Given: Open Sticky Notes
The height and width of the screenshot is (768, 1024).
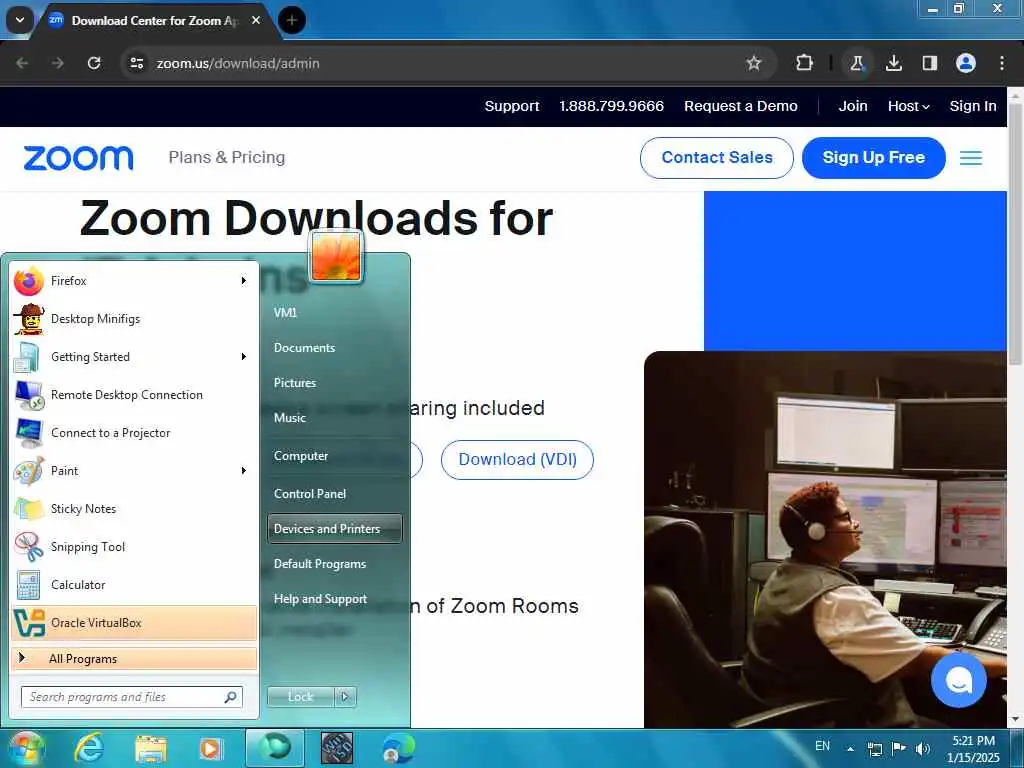Looking at the screenshot, I should point(134,508).
